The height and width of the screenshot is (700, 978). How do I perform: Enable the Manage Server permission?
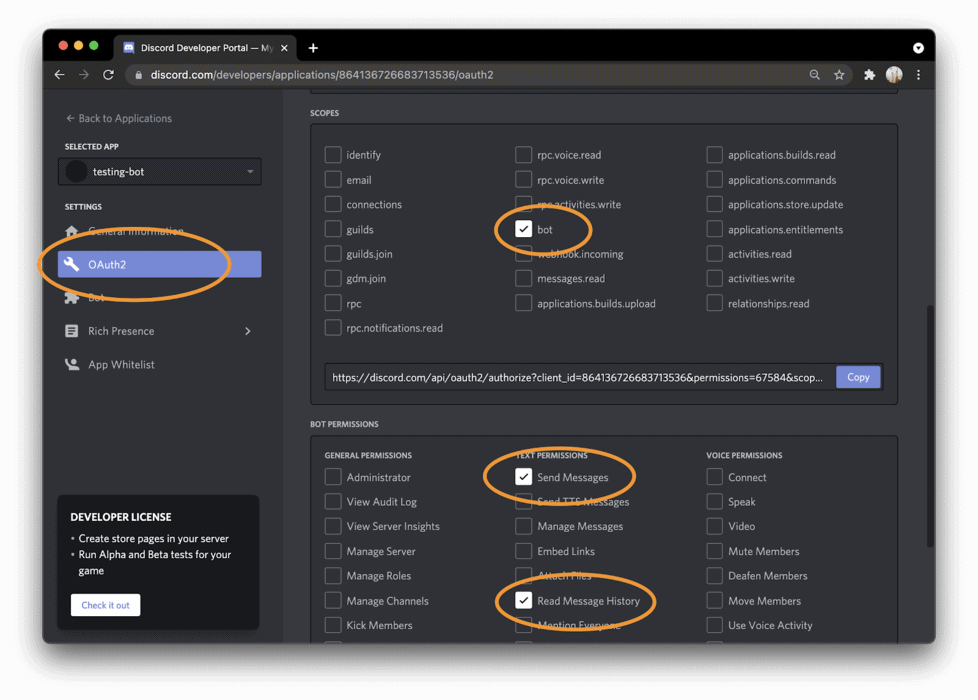coord(333,551)
